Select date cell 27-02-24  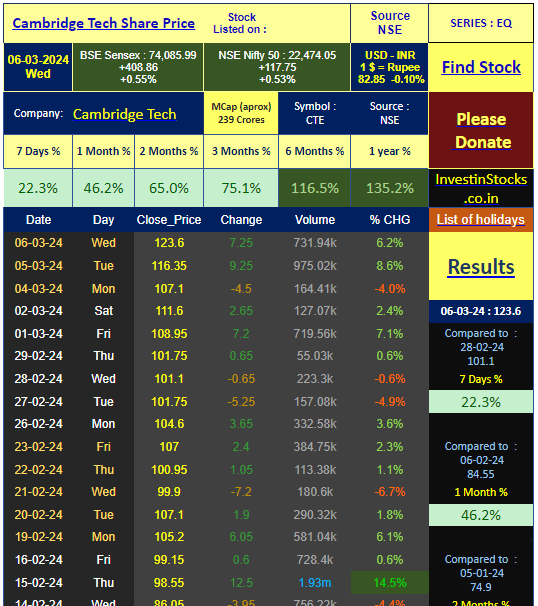pos(39,402)
